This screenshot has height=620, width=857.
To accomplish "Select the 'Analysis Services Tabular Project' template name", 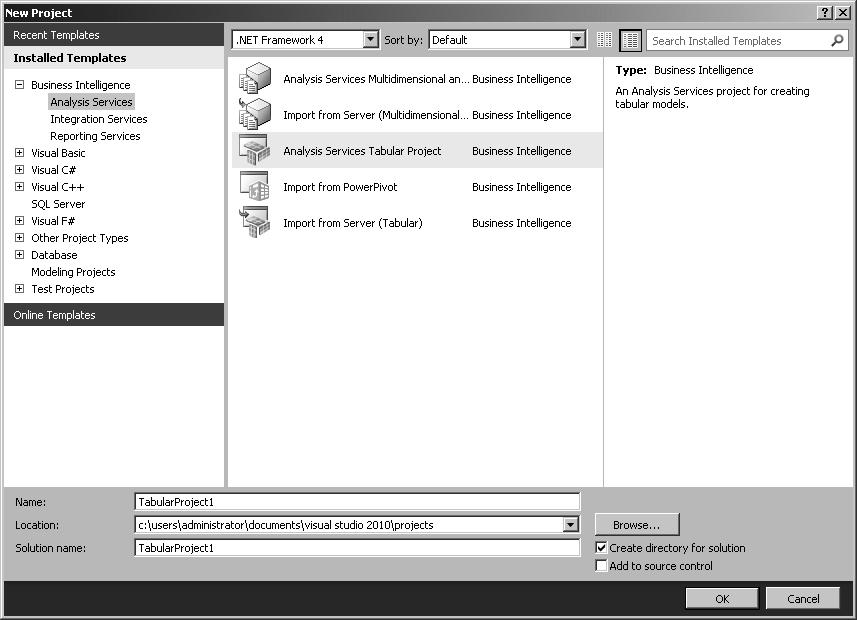I will coord(362,151).
